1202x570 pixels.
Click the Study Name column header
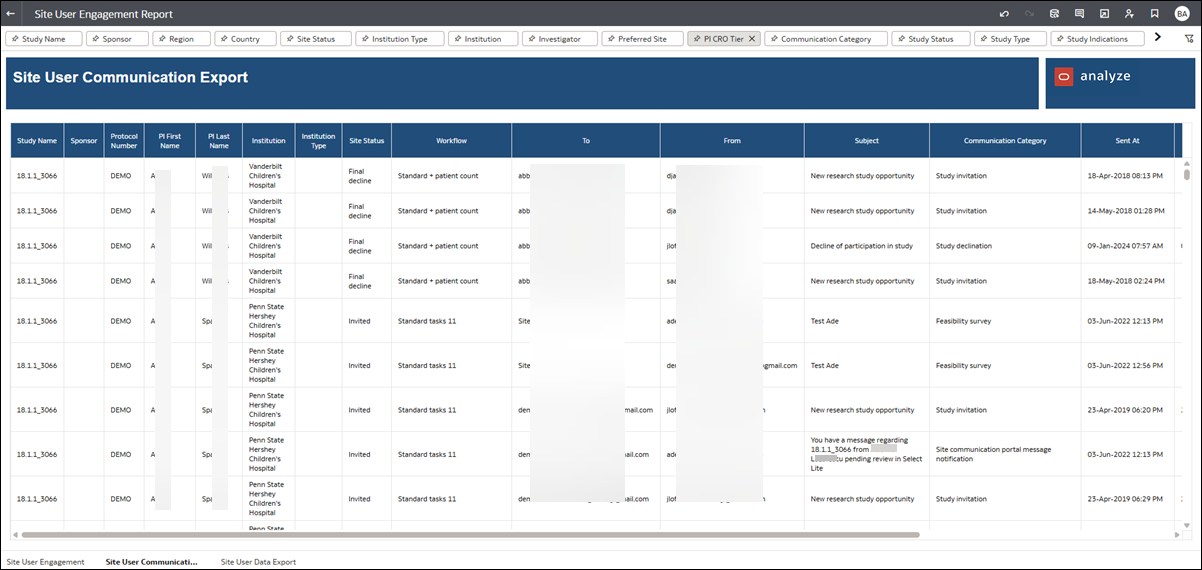[37, 141]
